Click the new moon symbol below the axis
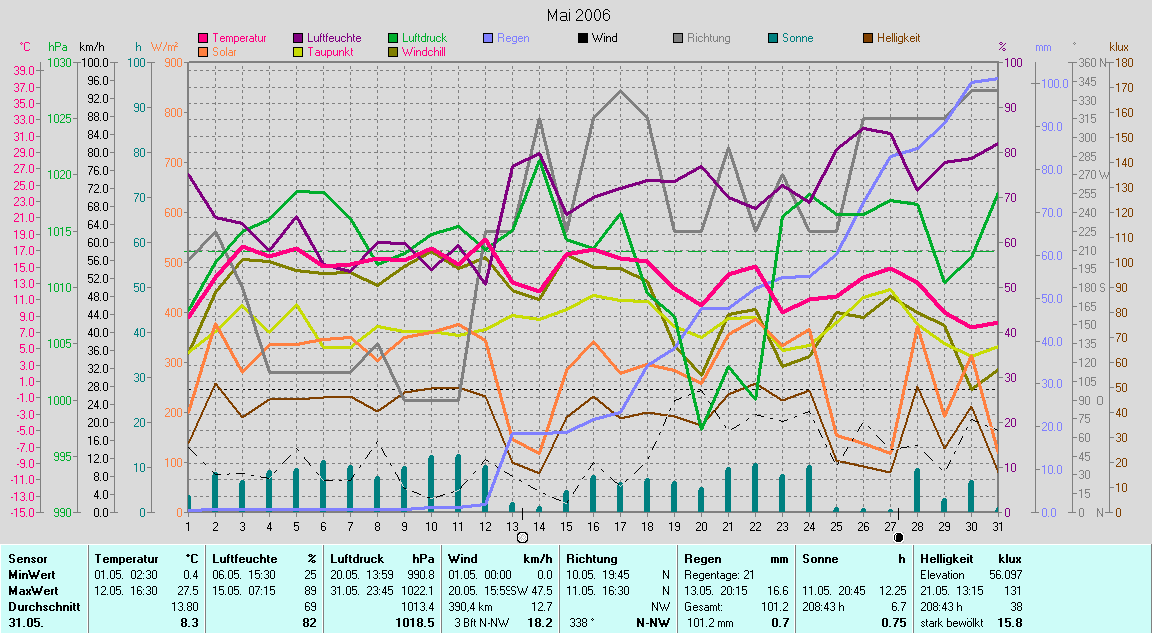1152x633 pixels. pyautogui.click(x=898, y=538)
